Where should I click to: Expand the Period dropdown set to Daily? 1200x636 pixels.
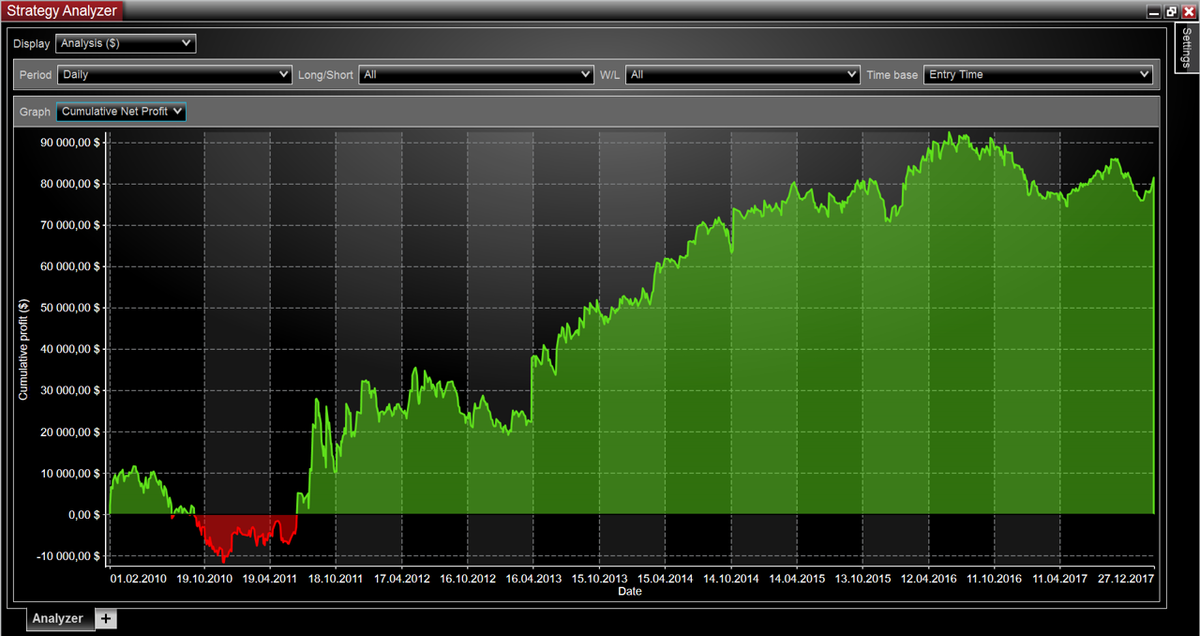174,75
